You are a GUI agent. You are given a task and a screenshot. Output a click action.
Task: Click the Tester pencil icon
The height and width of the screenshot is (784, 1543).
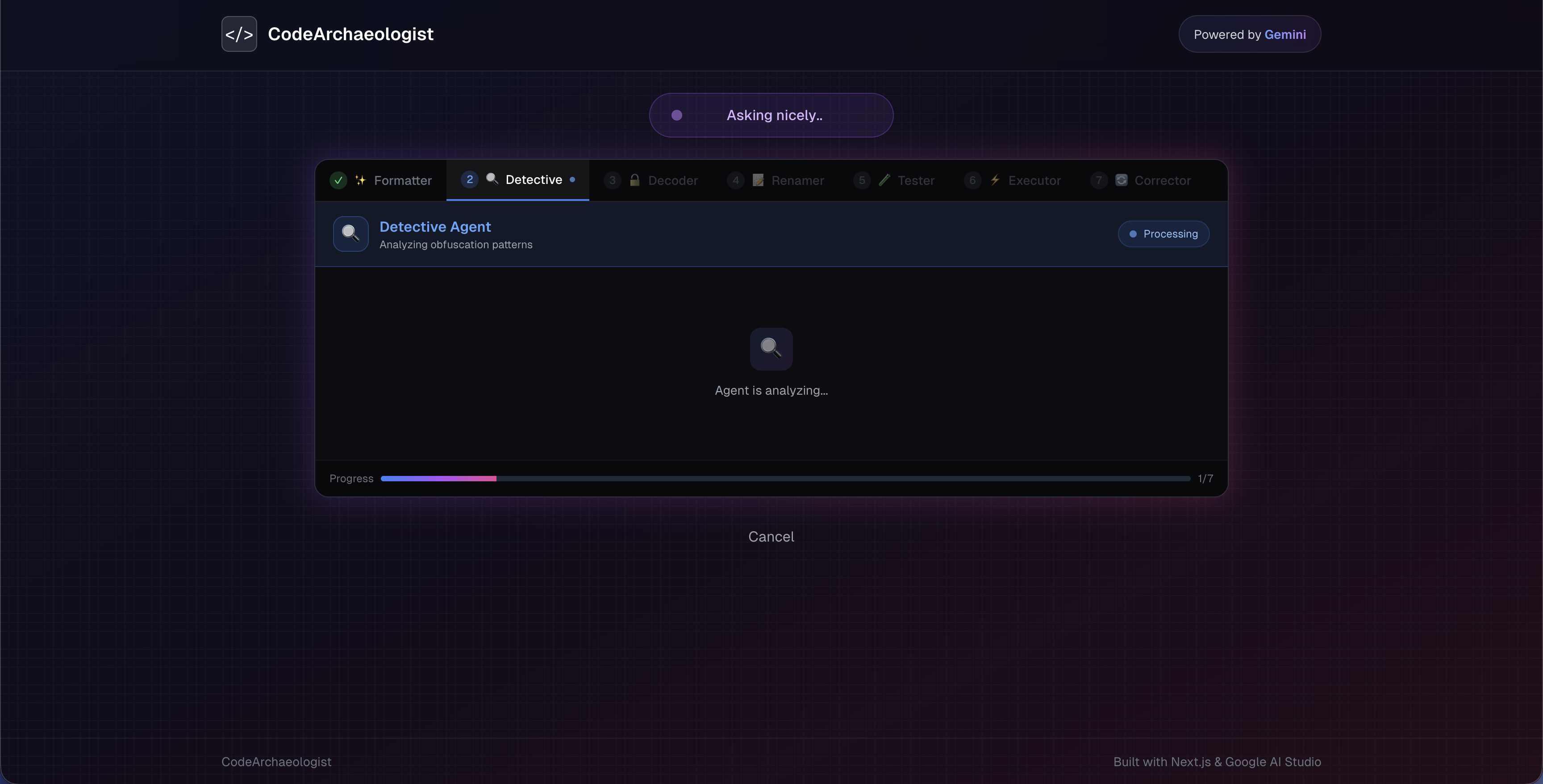tap(884, 180)
